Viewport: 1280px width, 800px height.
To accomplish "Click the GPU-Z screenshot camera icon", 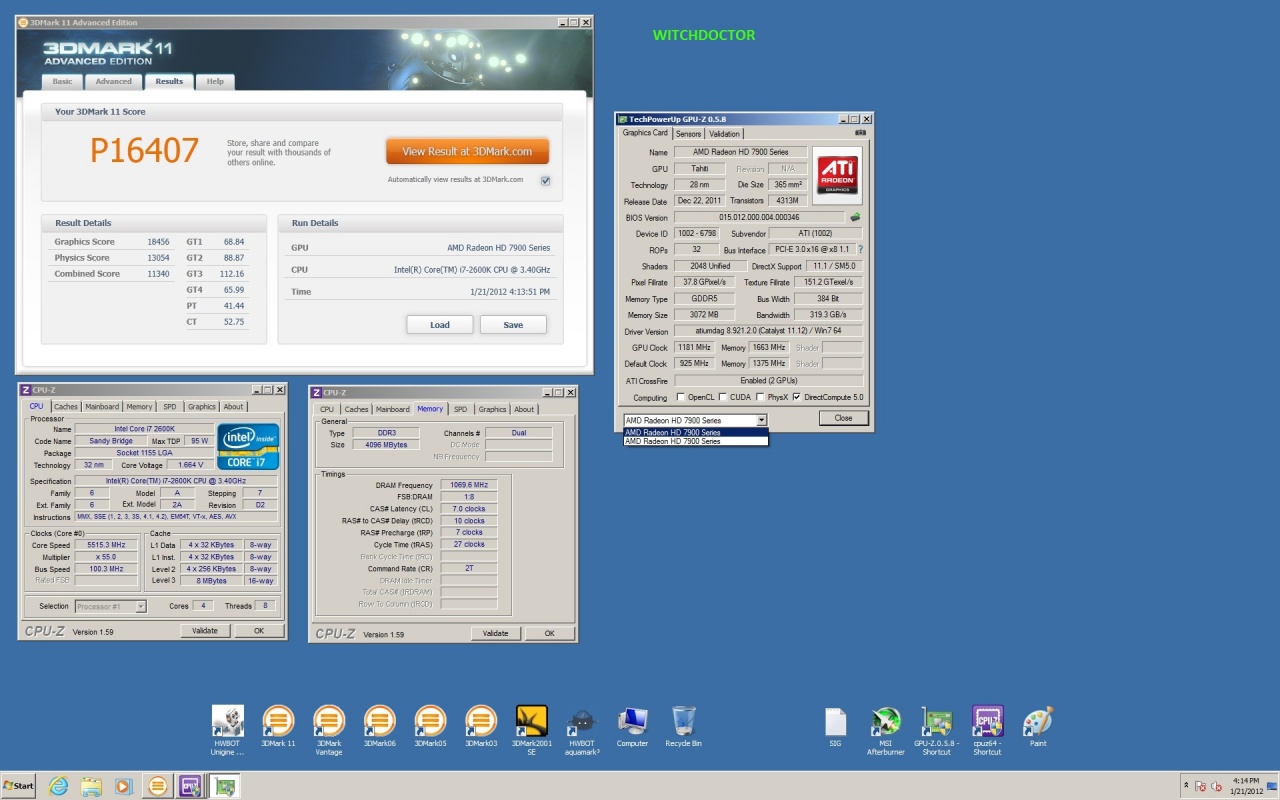I will [x=860, y=133].
